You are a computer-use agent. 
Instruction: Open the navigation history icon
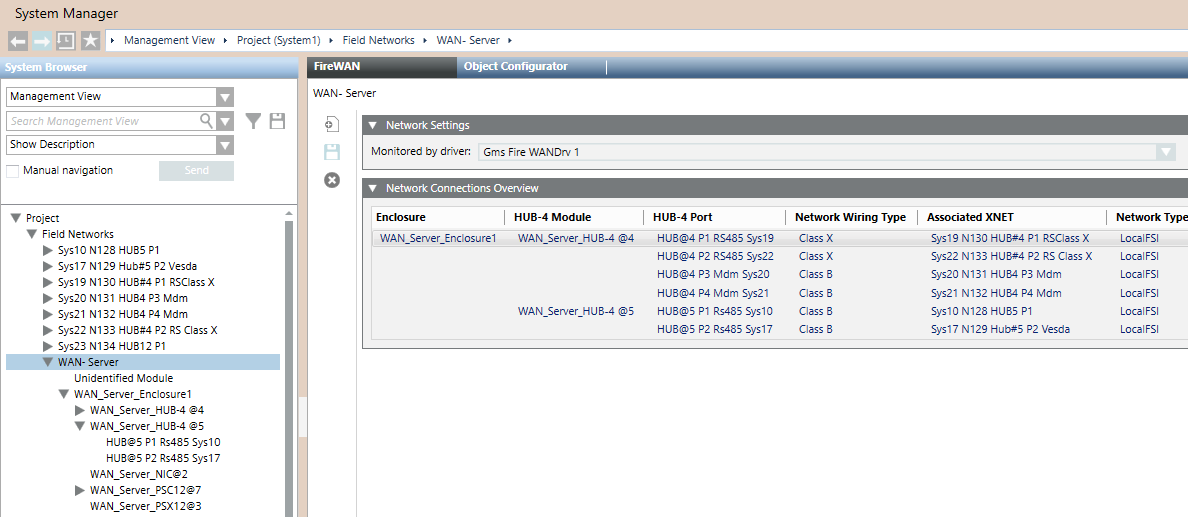65,40
